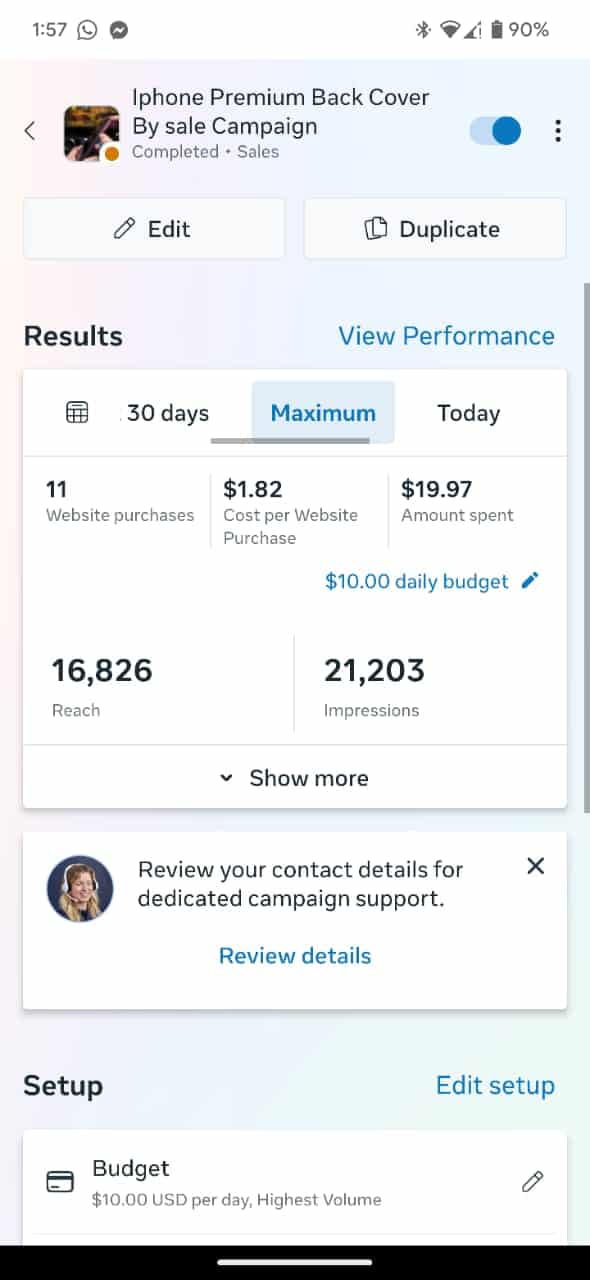This screenshot has width=590, height=1280.
Task: Tap the Budget card icon
Action: [x=60, y=1182]
